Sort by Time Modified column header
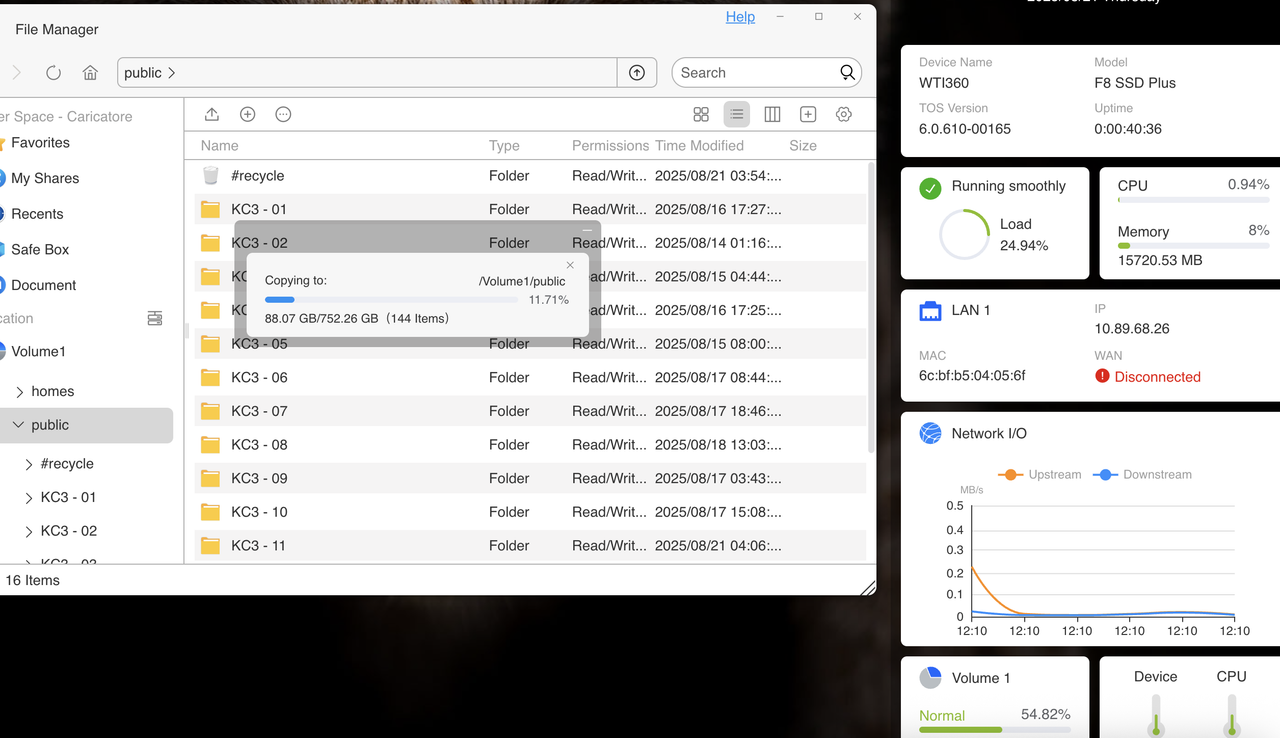This screenshot has height=738, width=1280. (x=699, y=145)
